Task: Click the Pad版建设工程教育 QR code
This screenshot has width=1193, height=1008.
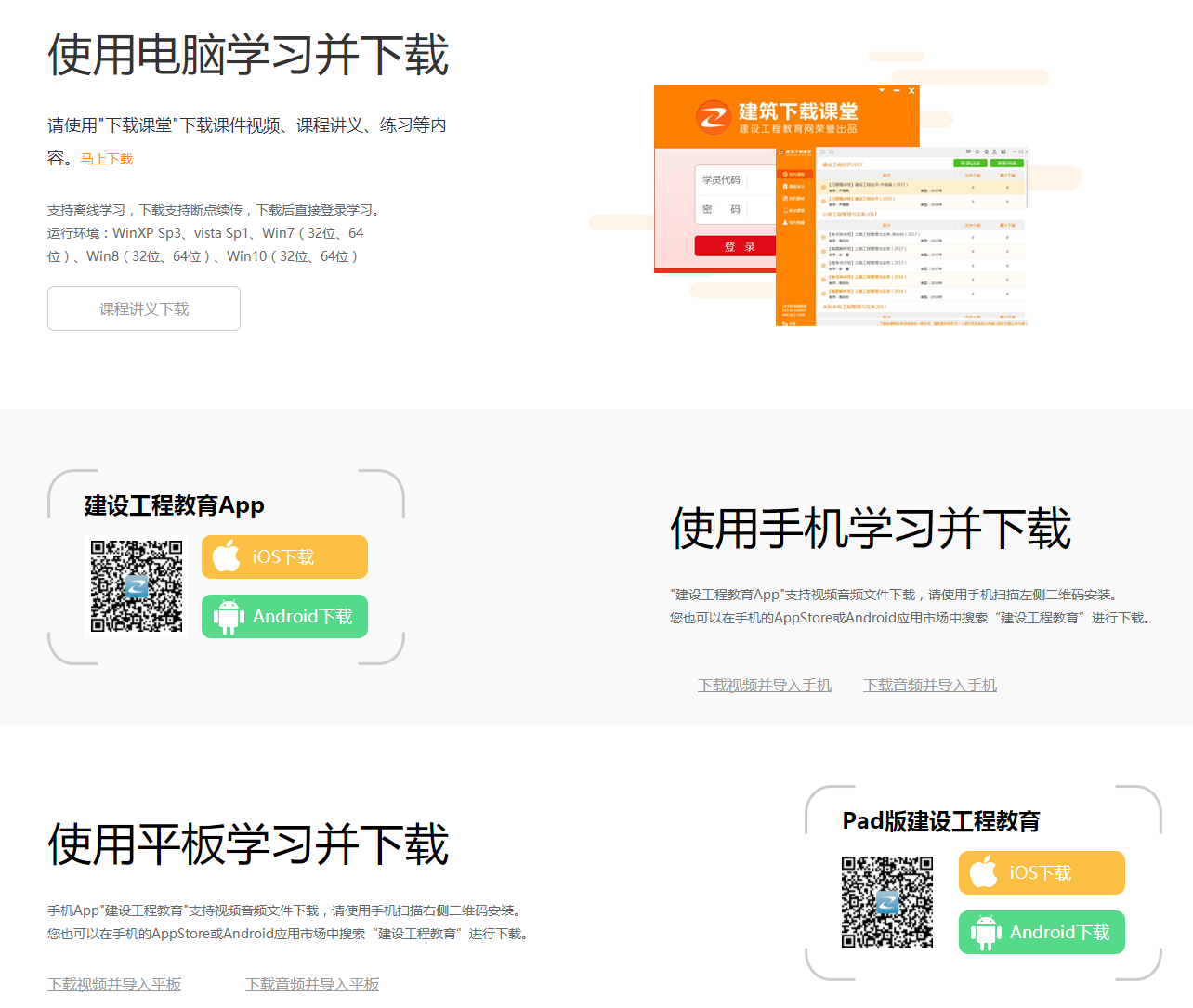Action: 887,902
